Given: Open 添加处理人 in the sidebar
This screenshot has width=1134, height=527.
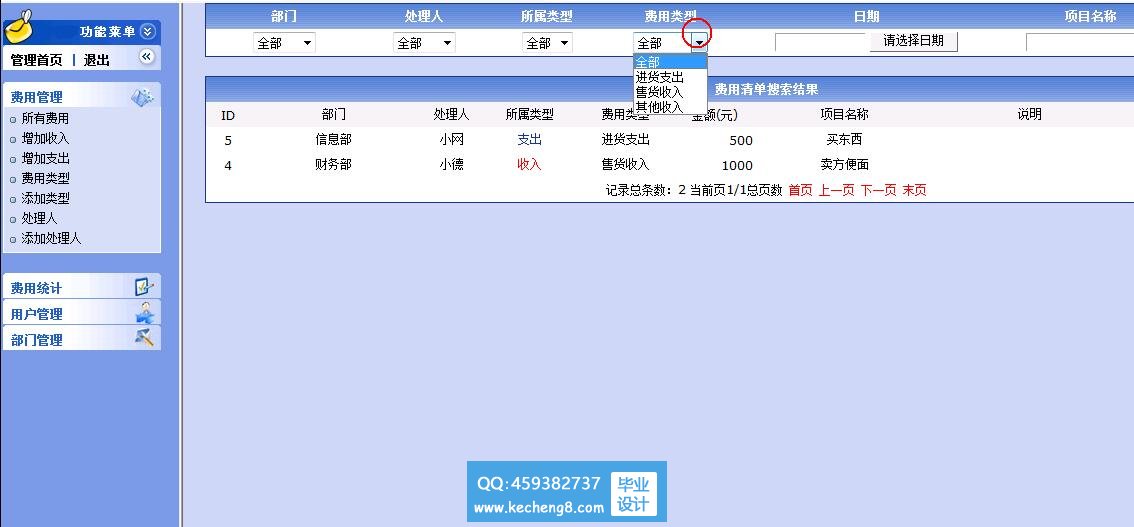Looking at the screenshot, I should 51,238.
